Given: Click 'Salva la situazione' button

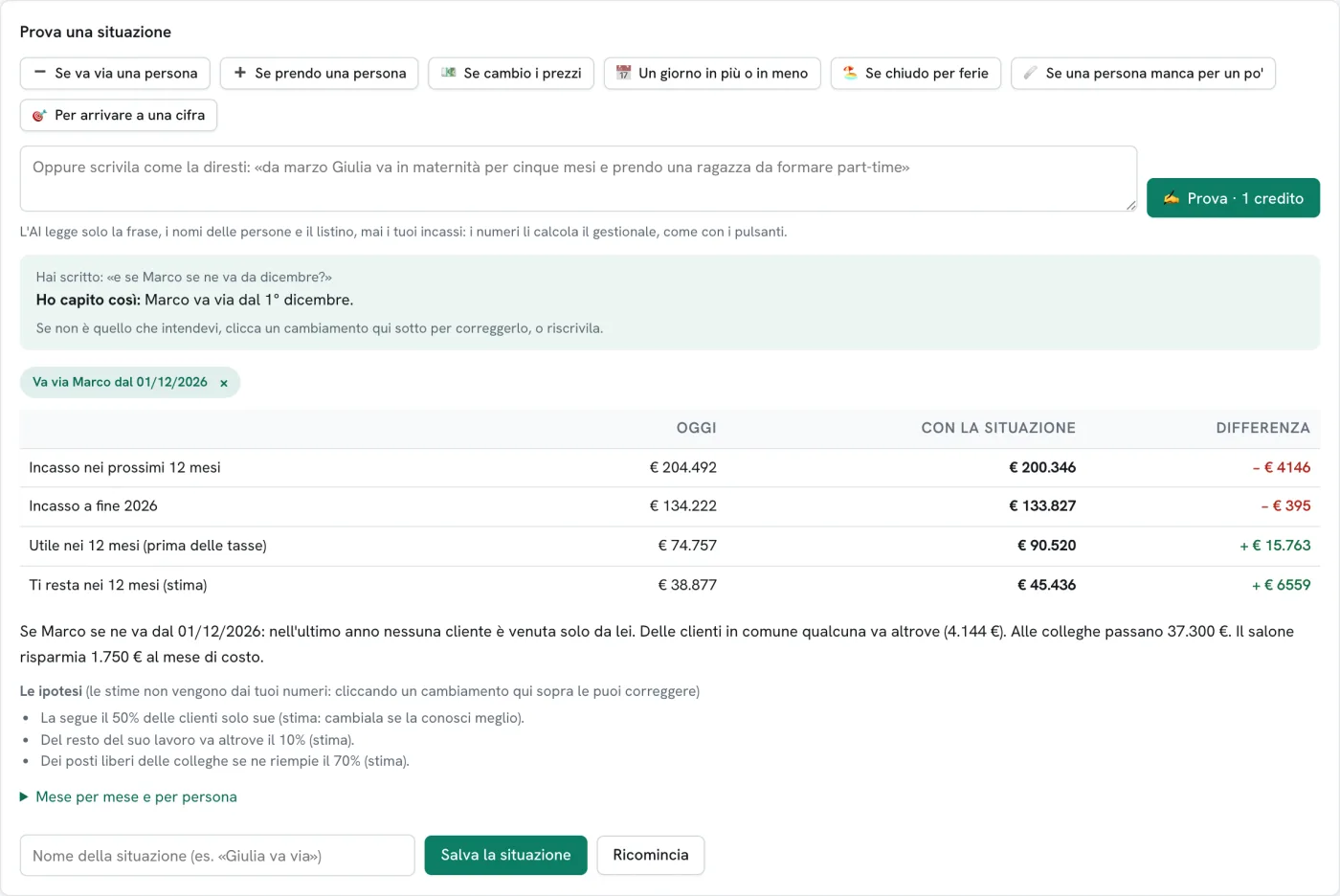Looking at the screenshot, I should (x=505, y=855).
